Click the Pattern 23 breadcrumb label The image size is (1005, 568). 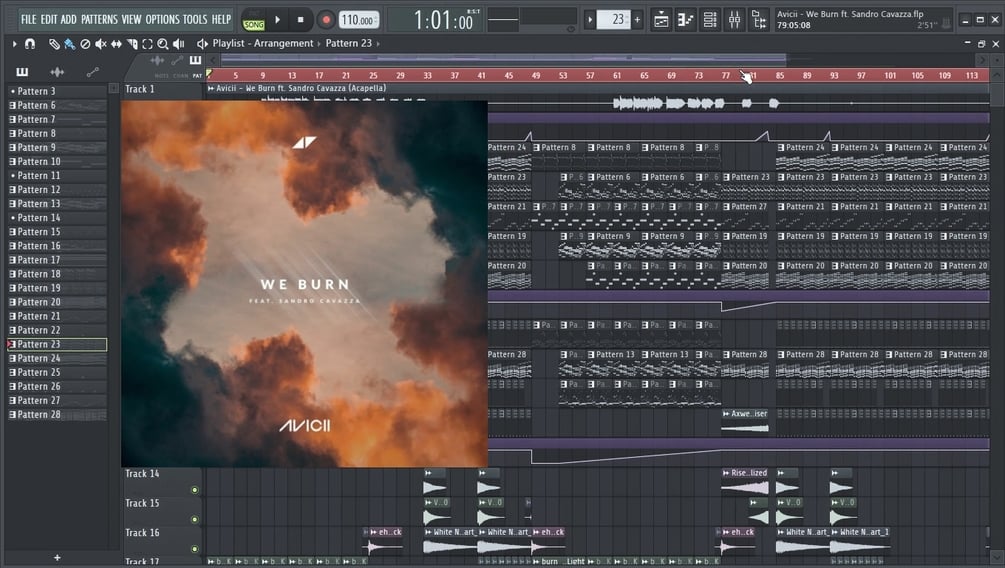click(349, 44)
